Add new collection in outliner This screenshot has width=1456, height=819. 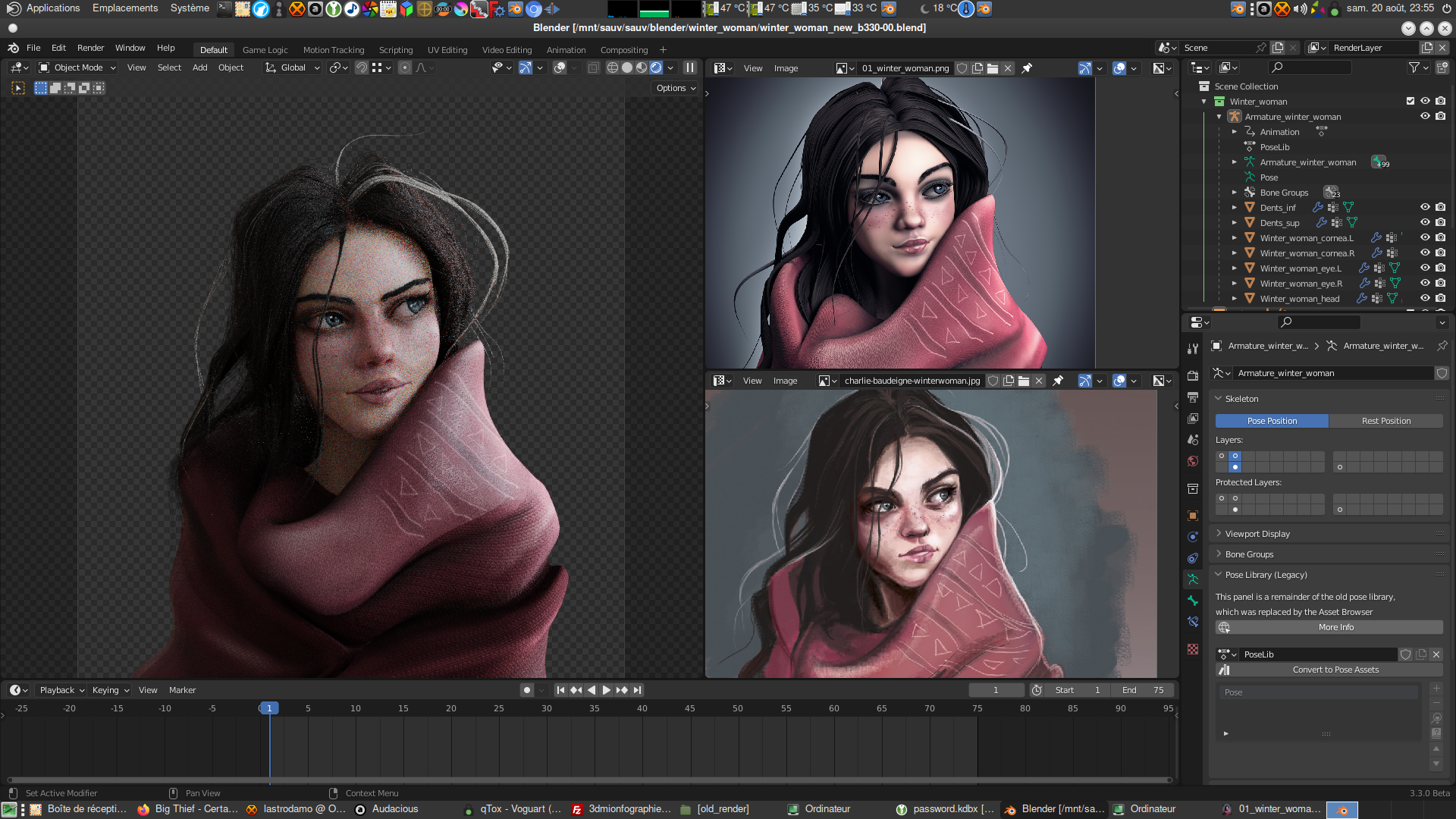[x=1442, y=67]
